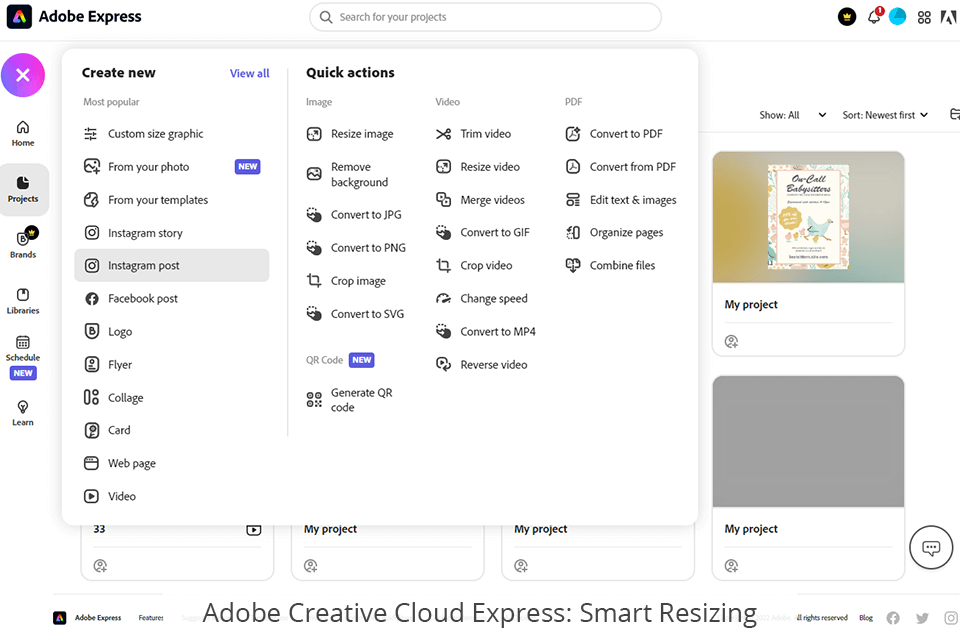Select Crop video quick action
The height and width of the screenshot is (640, 960).
474,265
